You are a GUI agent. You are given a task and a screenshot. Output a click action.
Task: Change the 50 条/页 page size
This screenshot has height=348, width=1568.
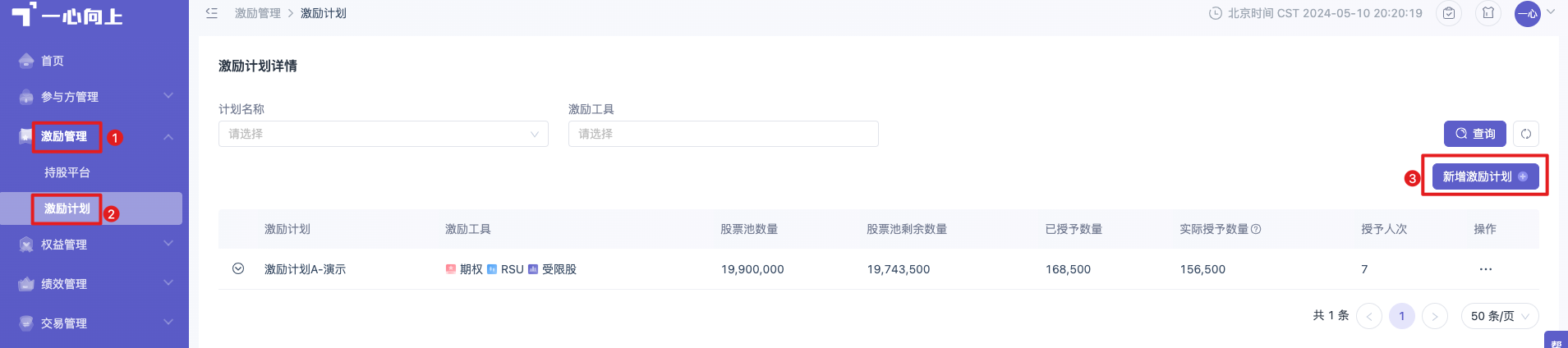tap(1500, 316)
